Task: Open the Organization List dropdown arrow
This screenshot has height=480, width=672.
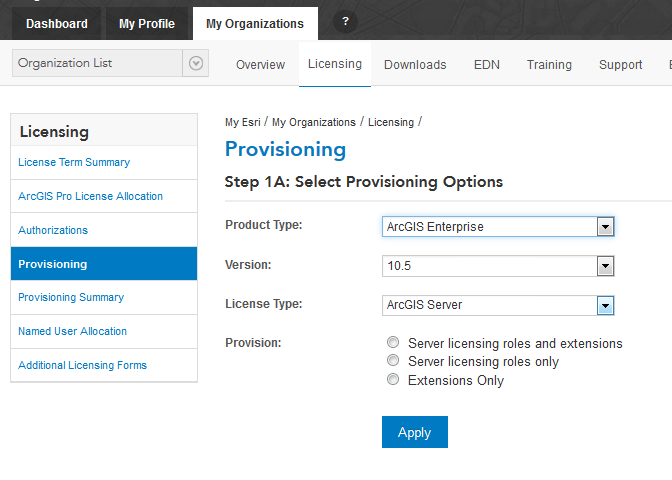Action: coord(196,63)
